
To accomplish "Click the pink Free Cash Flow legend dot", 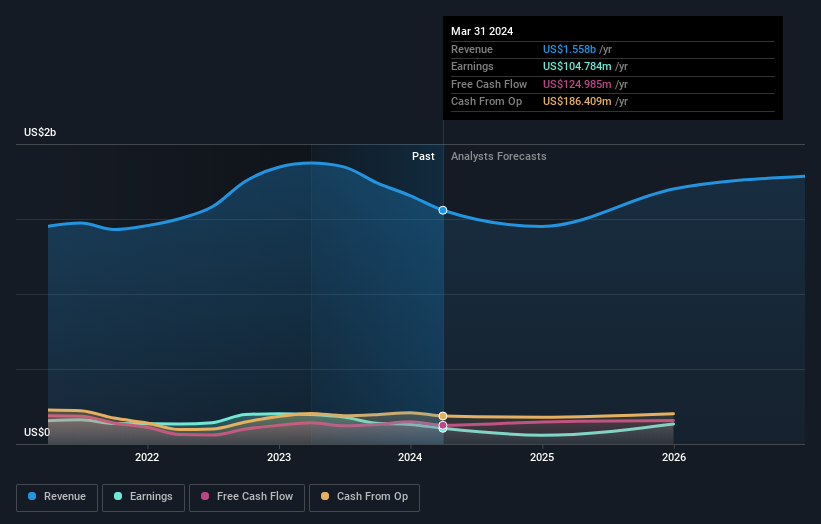I will point(205,496).
